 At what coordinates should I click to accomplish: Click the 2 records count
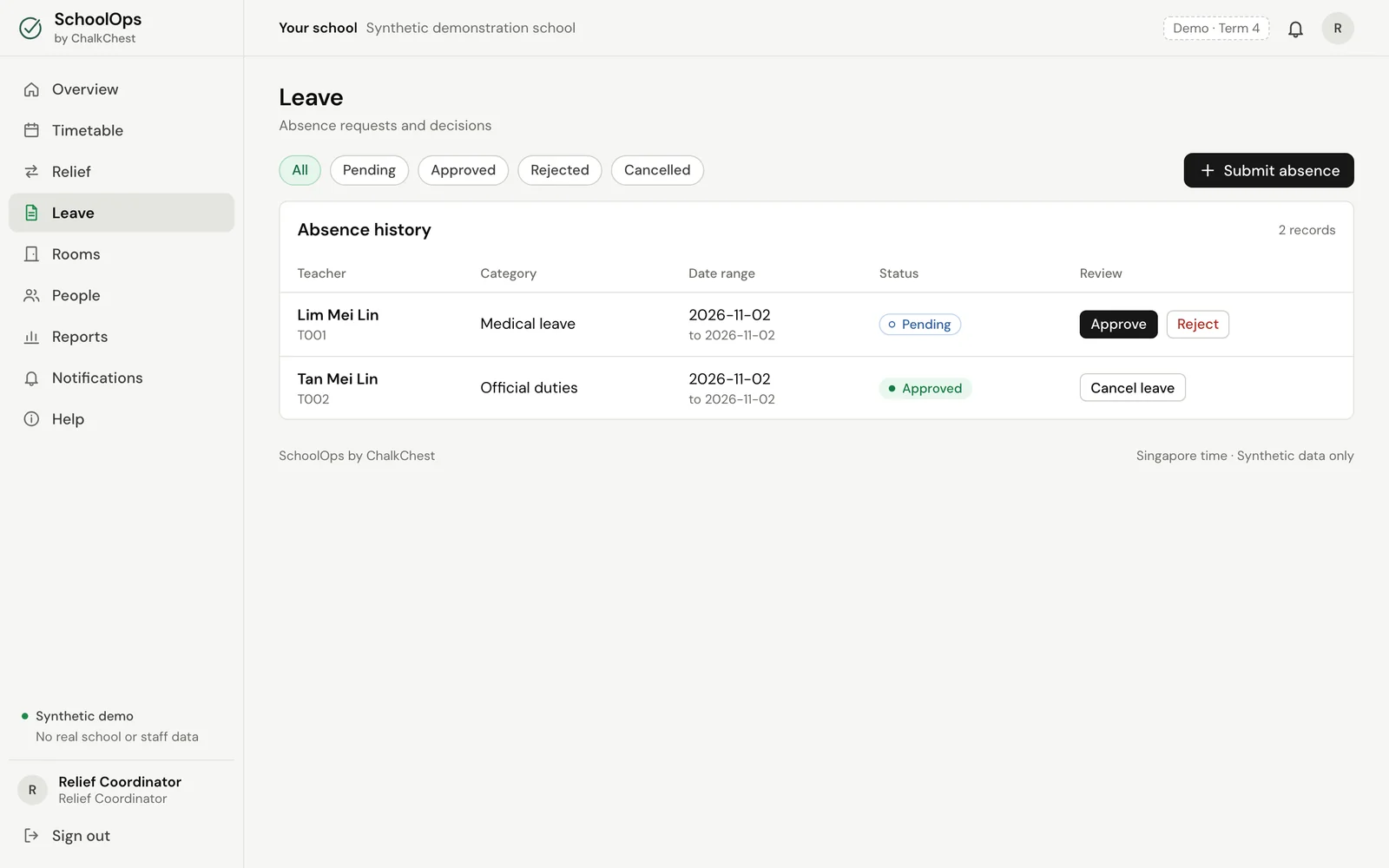pyautogui.click(x=1307, y=230)
